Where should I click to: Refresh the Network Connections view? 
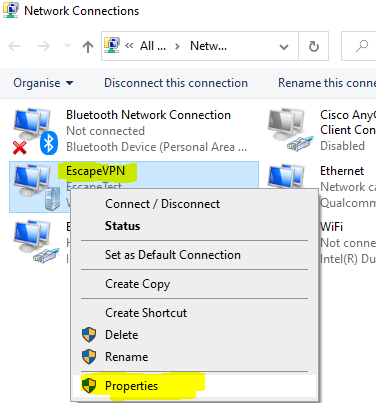(x=314, y=46)
